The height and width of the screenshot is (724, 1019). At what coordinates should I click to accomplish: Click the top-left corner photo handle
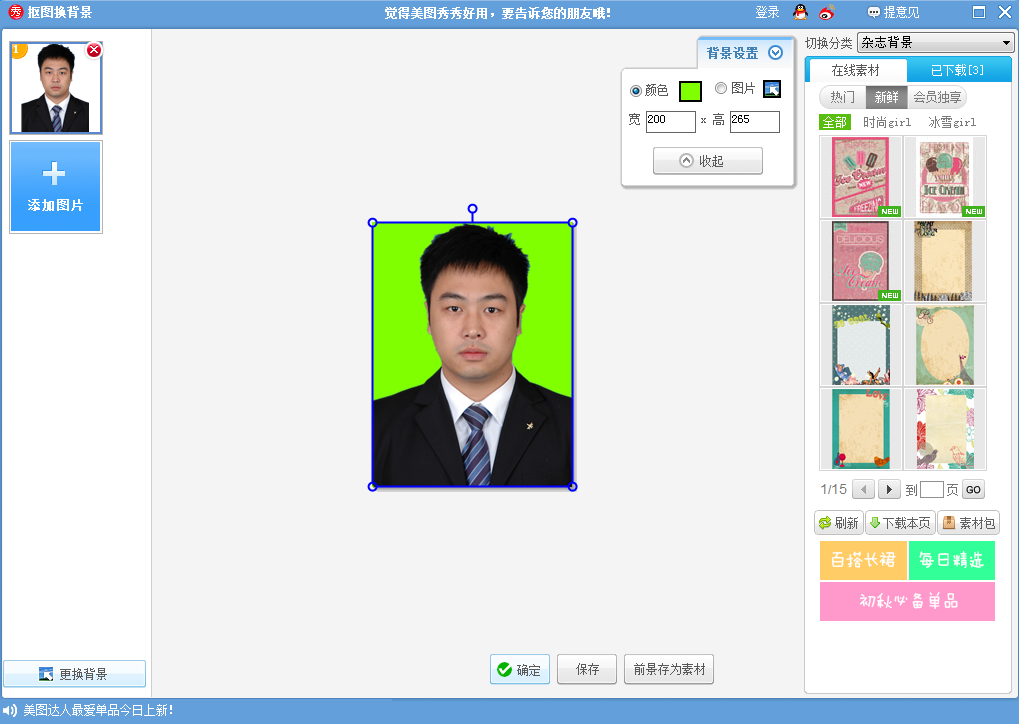pos(372,223)
